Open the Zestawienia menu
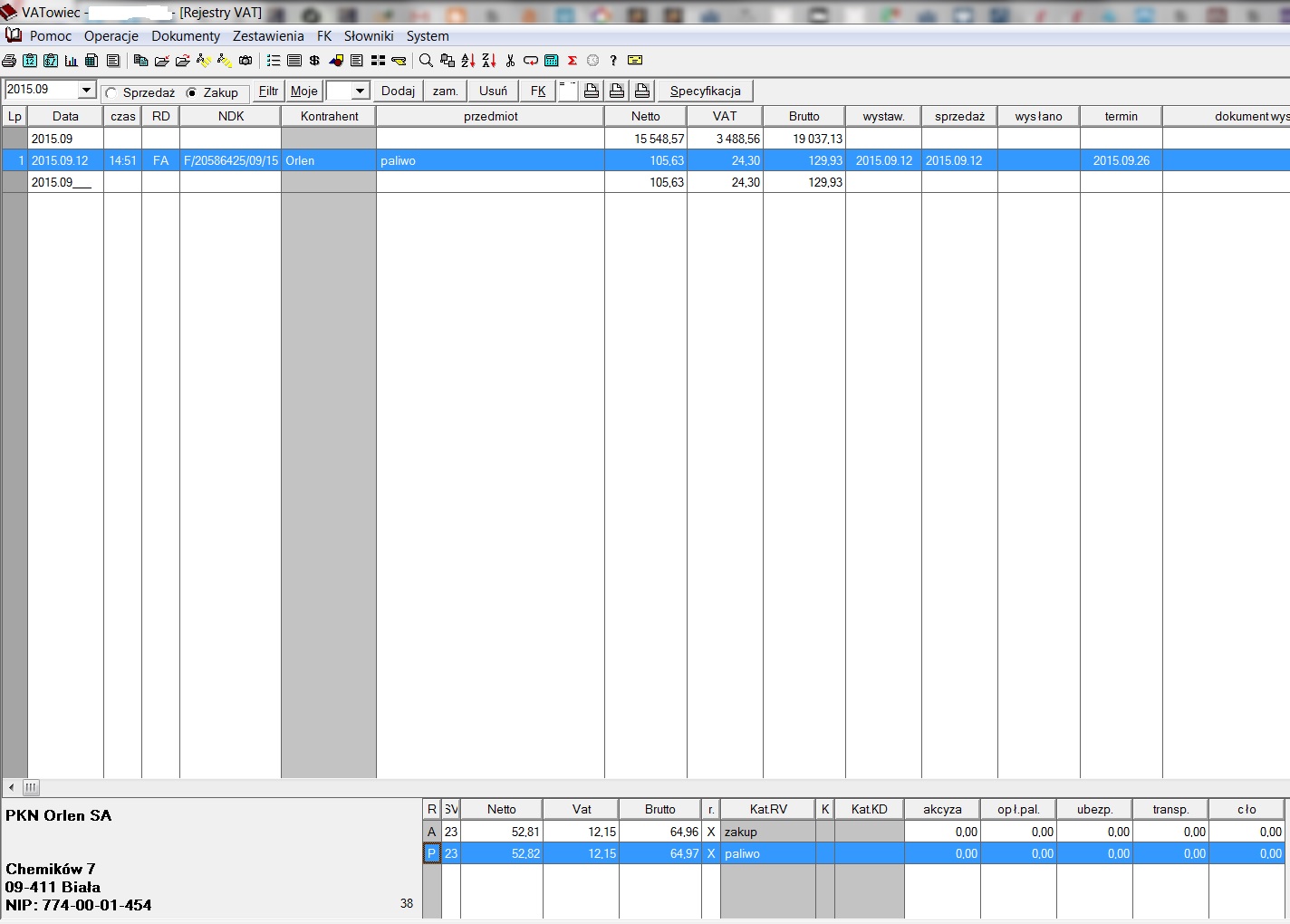 pos(268,36)
